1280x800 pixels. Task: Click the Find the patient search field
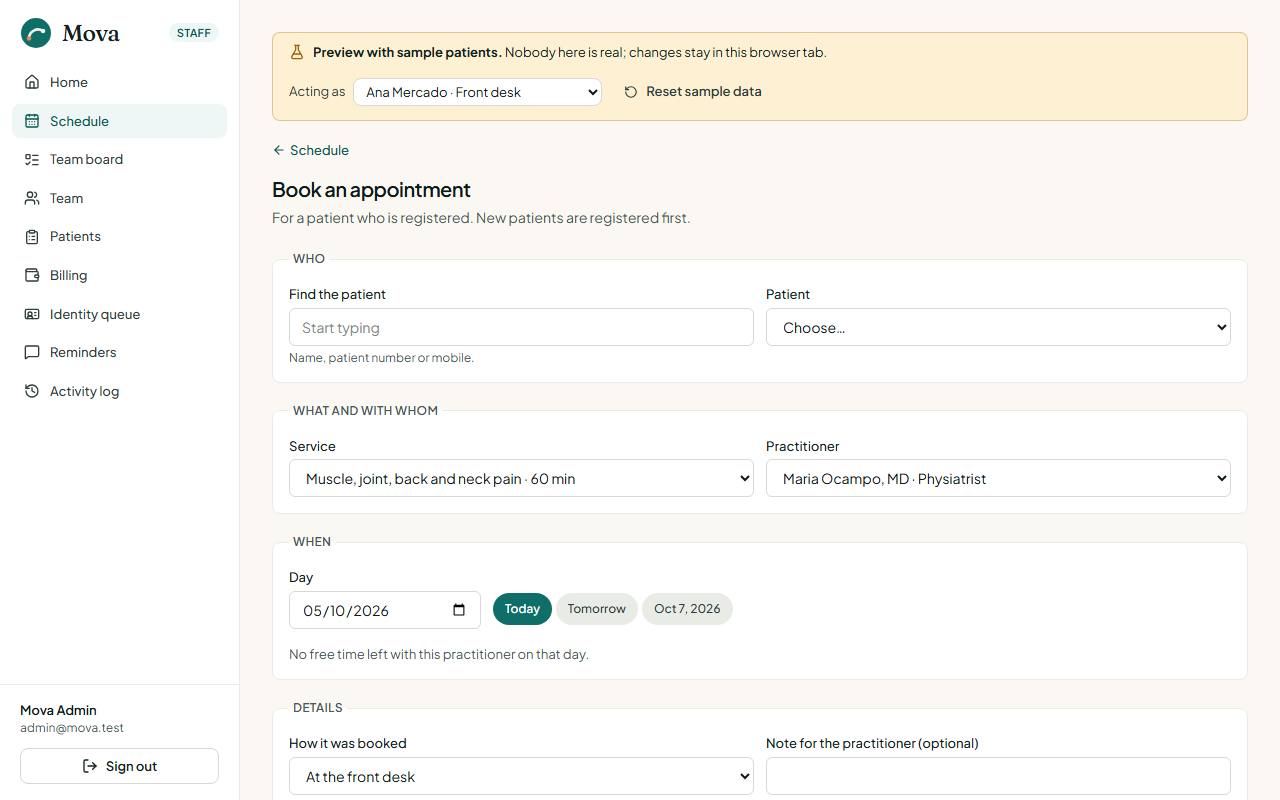pyautogui.click(x=521, y=327)
